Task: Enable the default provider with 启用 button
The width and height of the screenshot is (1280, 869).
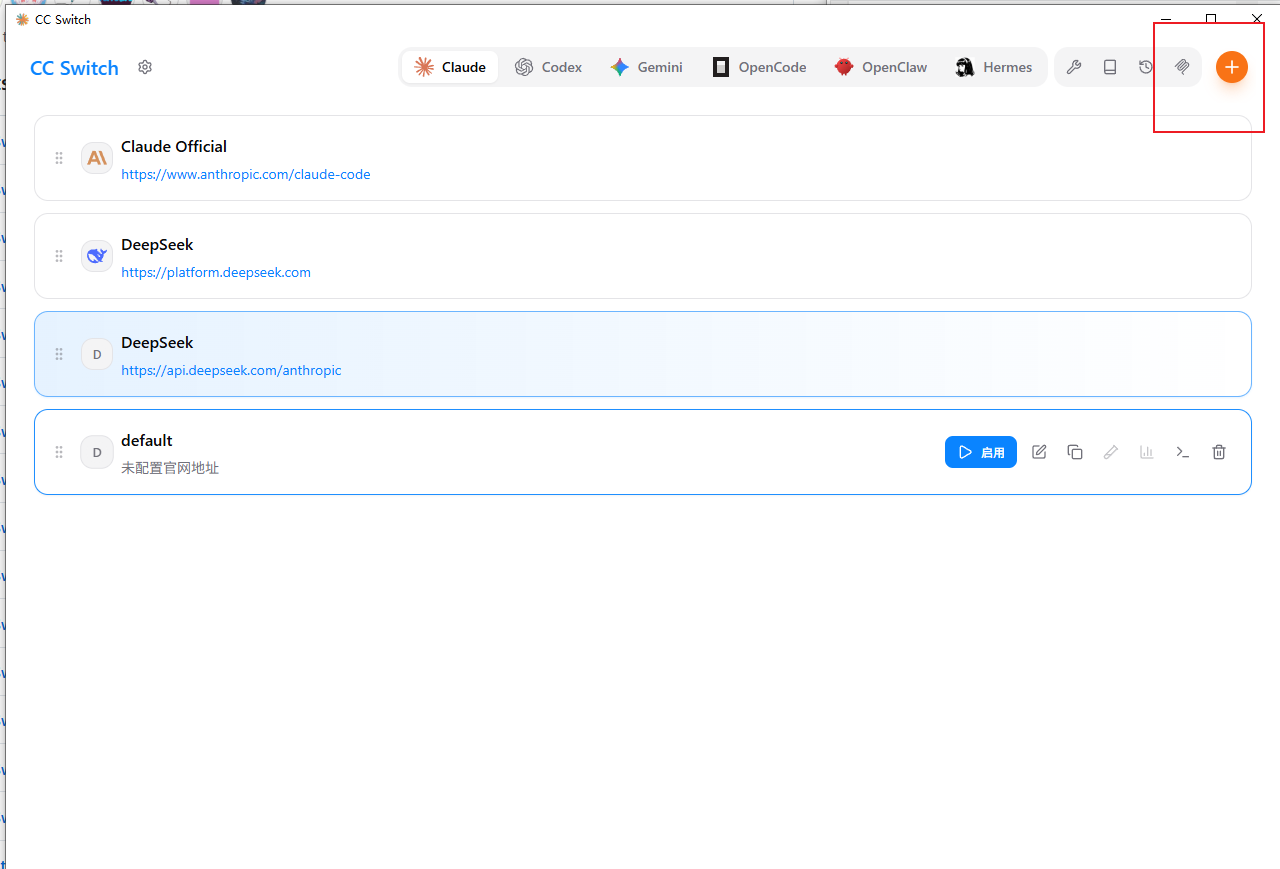Action: pyautogui.click(x=981, y=452)
